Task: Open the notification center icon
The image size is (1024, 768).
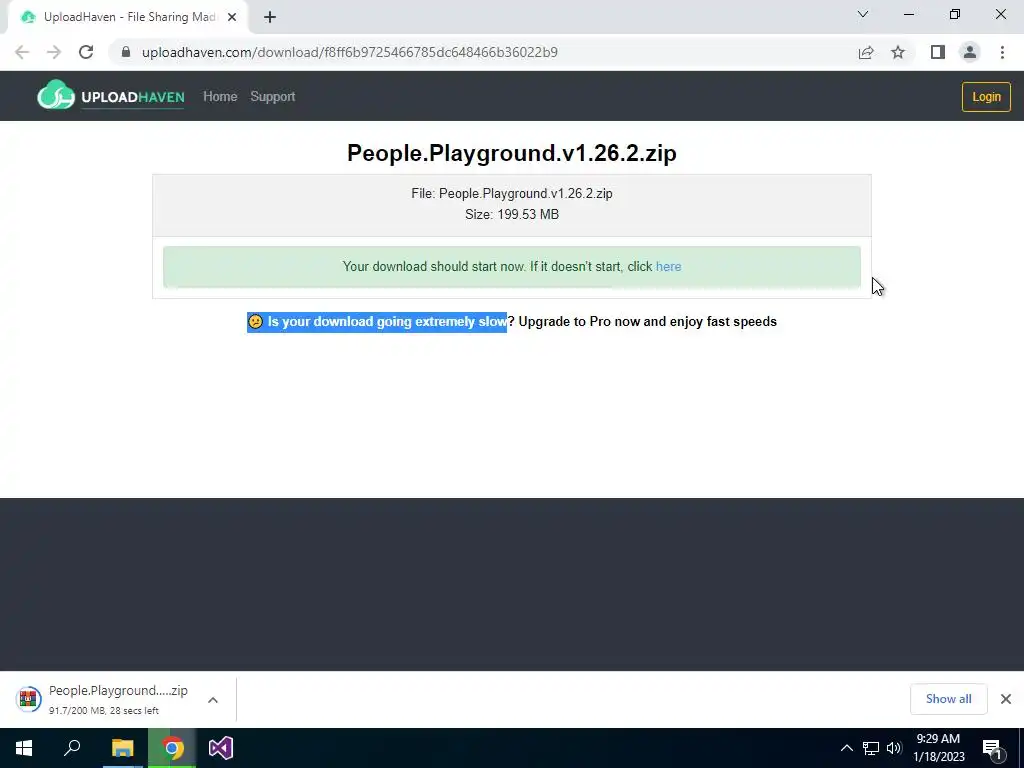Action: [992, 748]
